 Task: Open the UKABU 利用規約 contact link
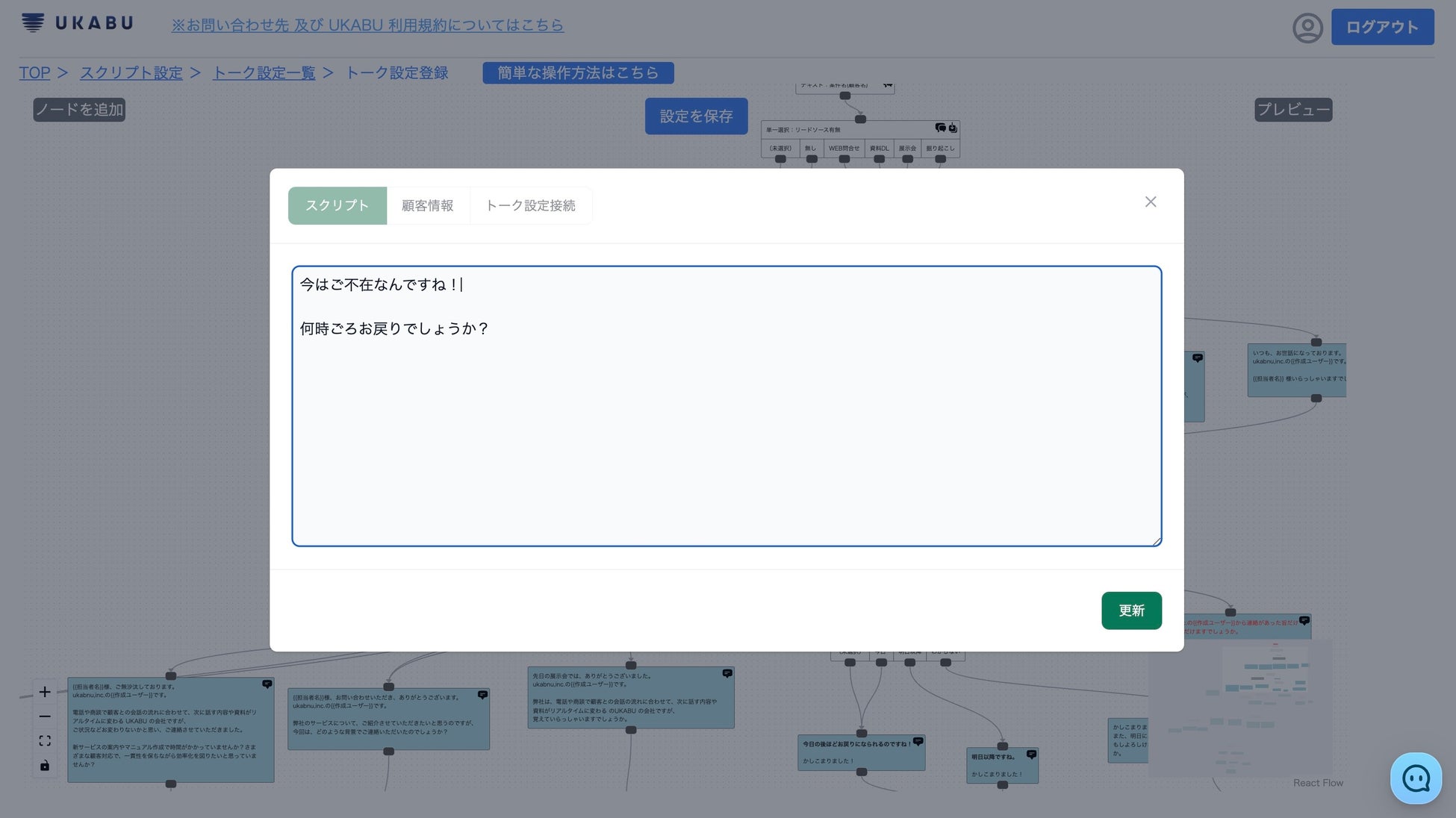(367, 25)
